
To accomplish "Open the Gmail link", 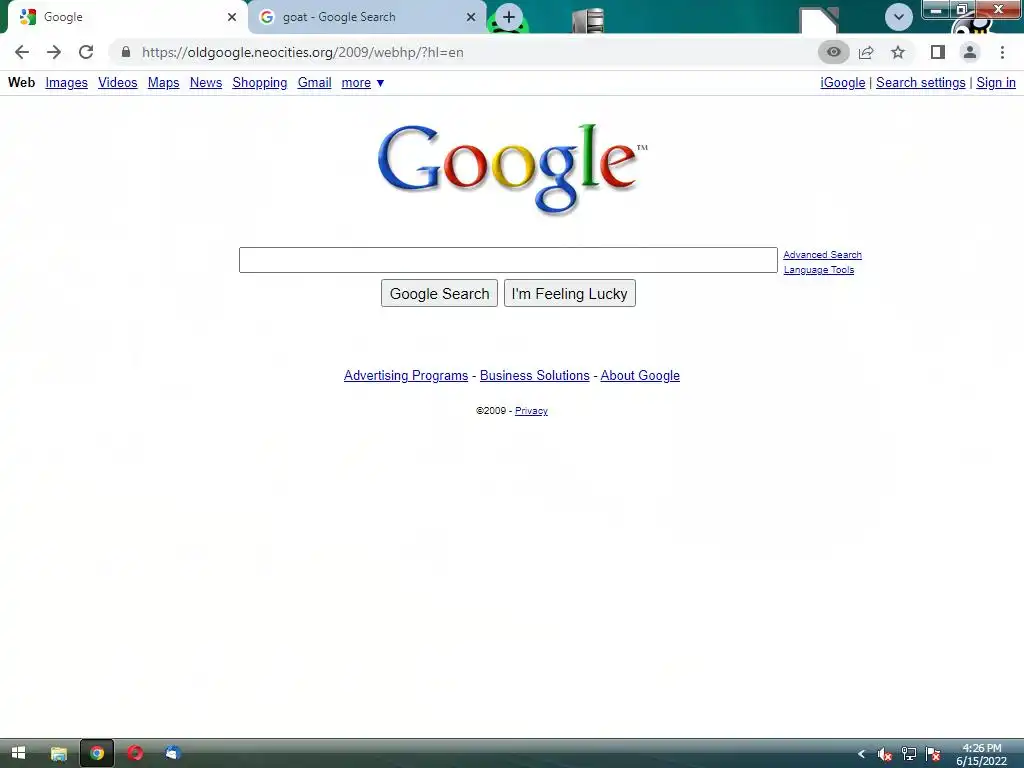I will point(315,82).
